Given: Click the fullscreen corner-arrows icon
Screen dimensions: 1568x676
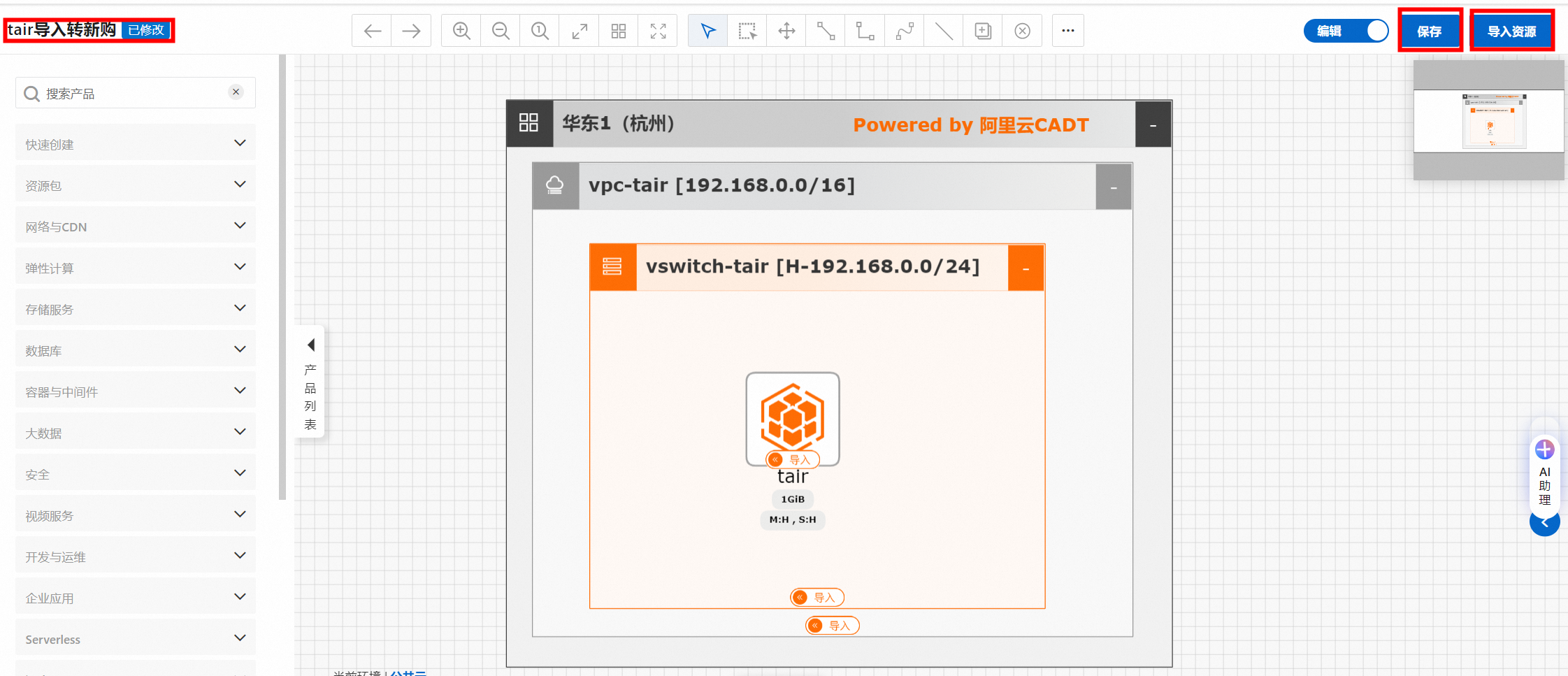Looking at the screenshot, I should click(658, 31).
